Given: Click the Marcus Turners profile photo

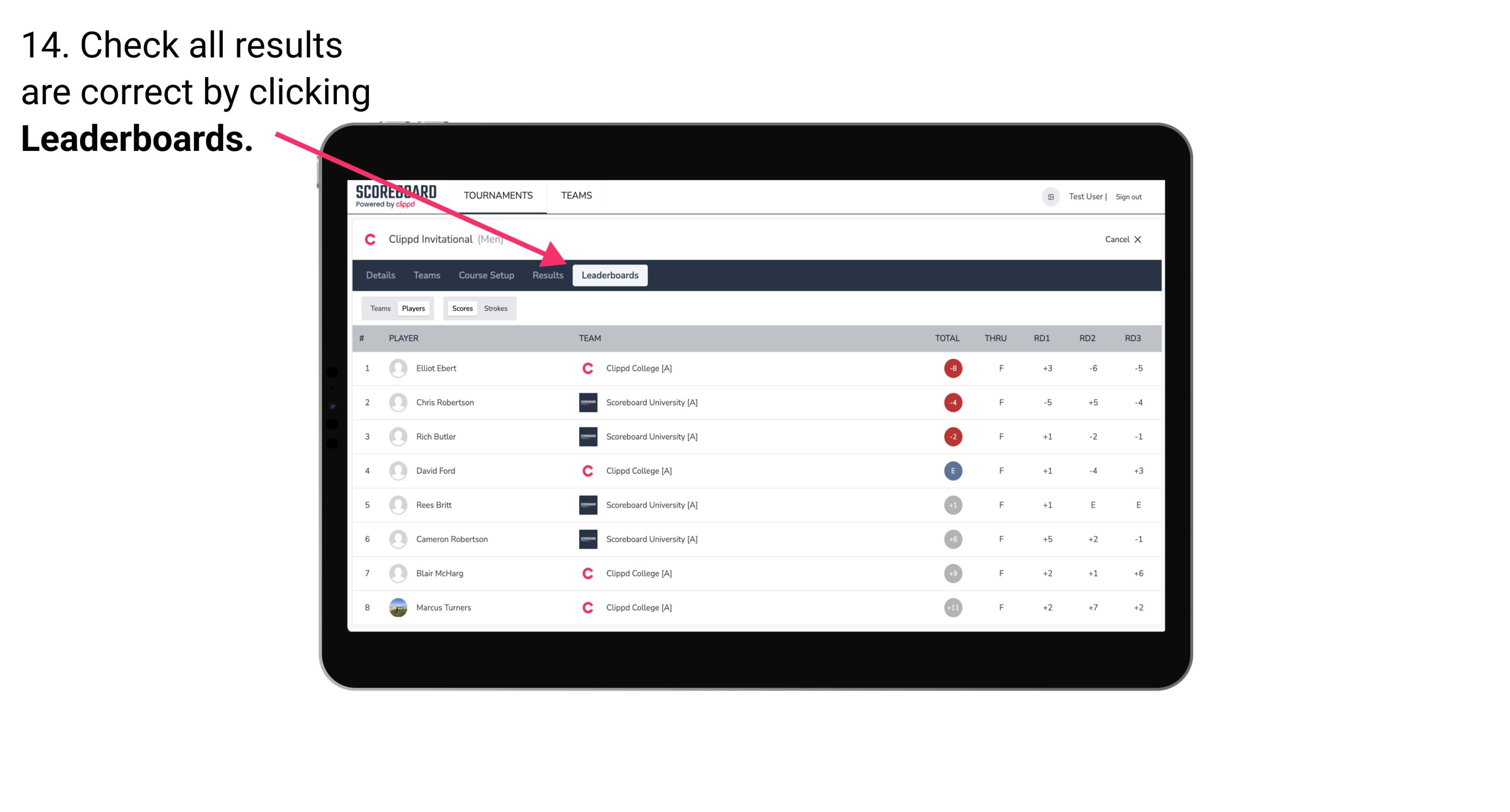Looking at the screenshot, I should (397, 608).
